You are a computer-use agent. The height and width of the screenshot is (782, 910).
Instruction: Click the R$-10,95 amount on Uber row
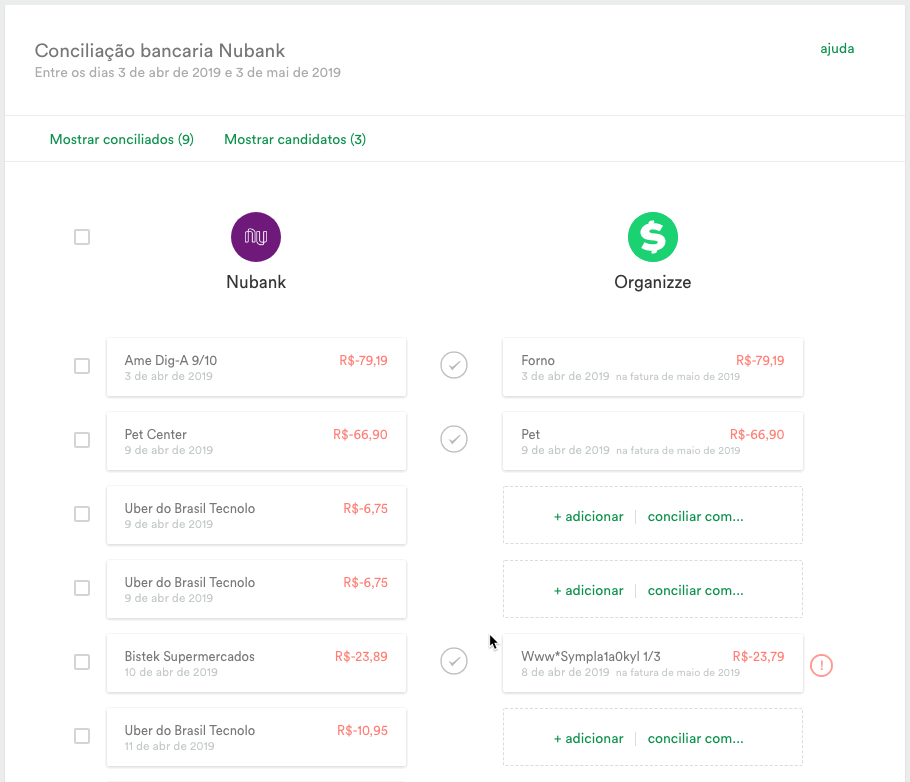click(362, 730)
